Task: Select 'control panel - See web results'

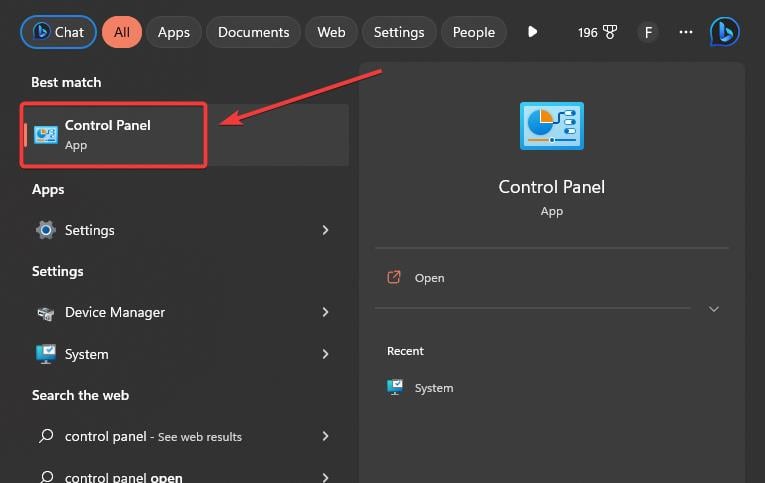Action: click(185, 436)
